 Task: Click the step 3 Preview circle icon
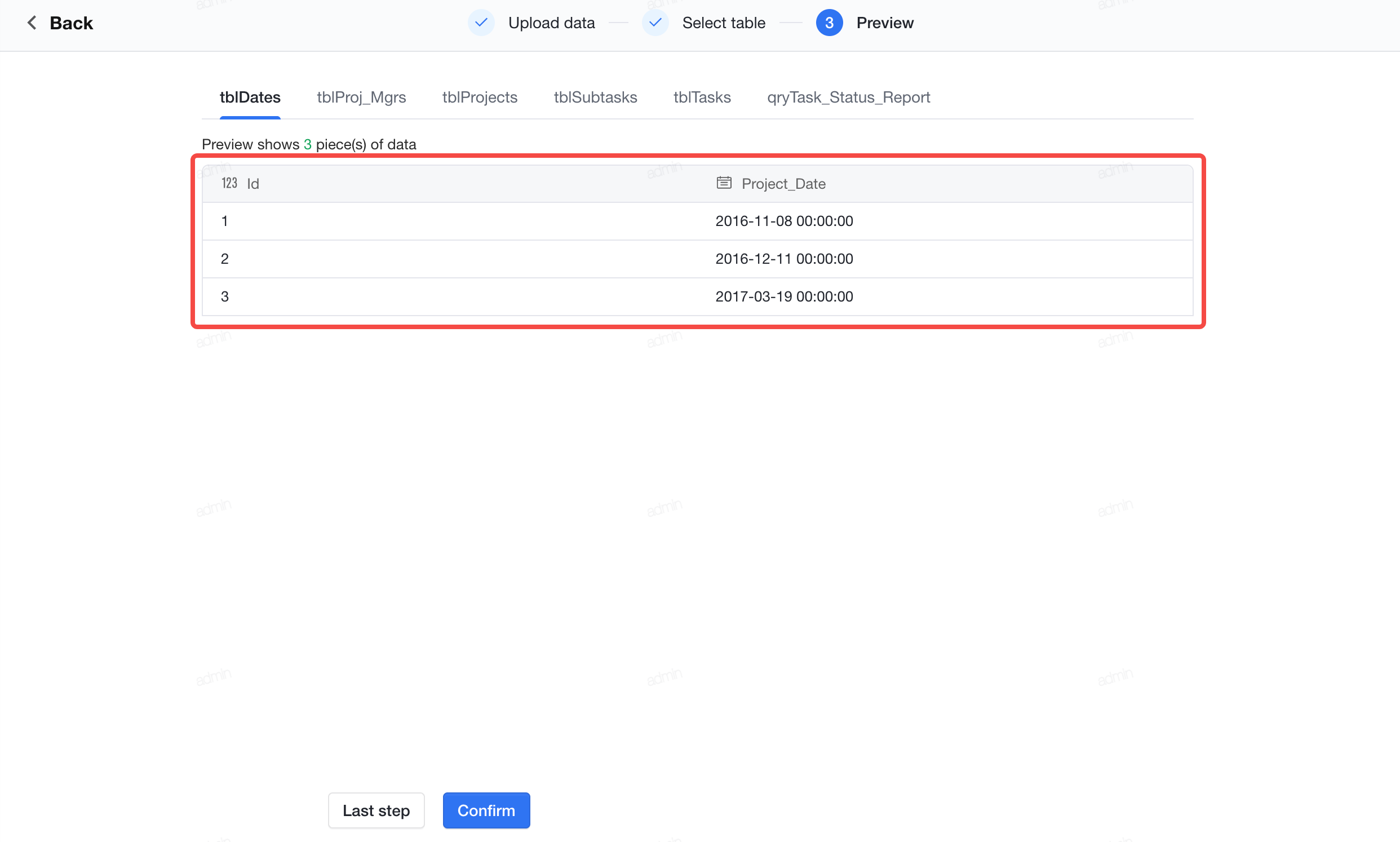[829, 23]
